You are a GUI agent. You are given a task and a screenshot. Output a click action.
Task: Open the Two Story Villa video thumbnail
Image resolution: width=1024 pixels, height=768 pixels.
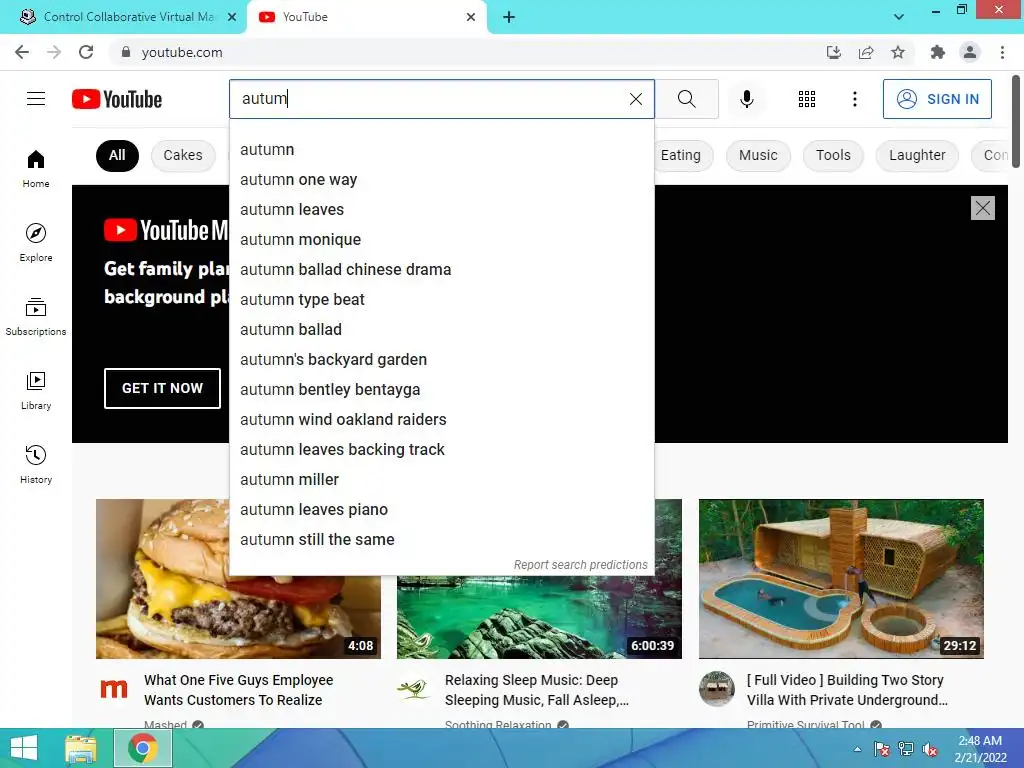[x=841, y=579]
